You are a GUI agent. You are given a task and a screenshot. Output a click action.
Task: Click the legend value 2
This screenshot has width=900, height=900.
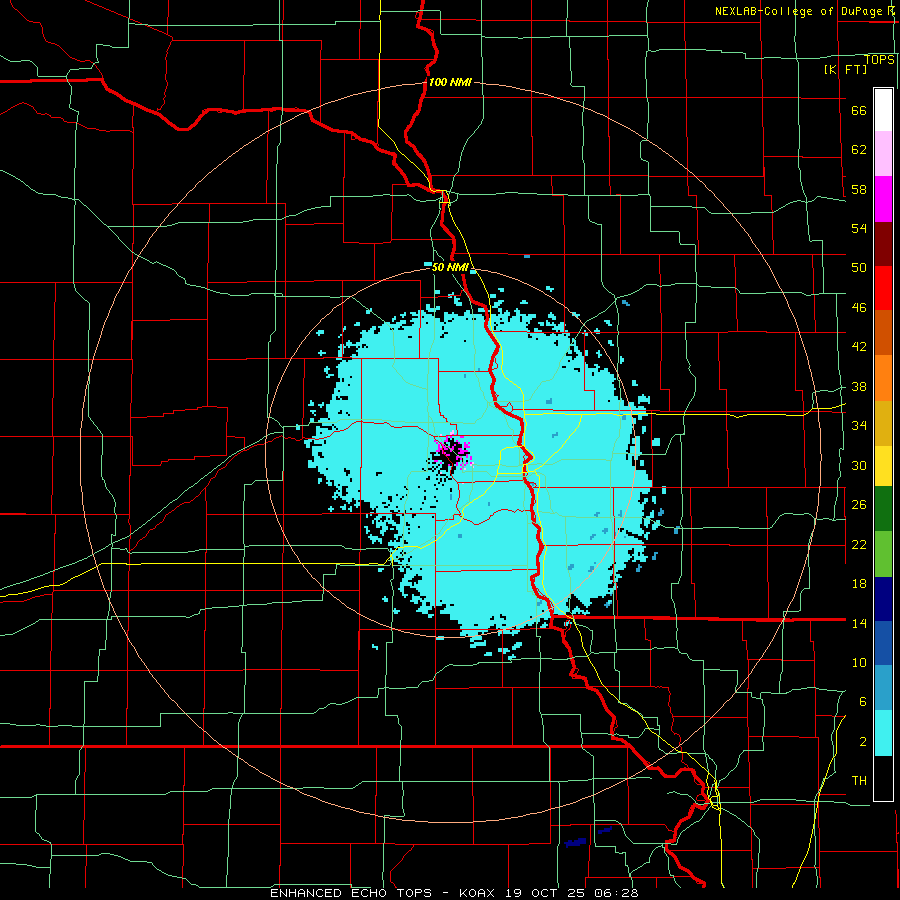(x=863, y=742)
